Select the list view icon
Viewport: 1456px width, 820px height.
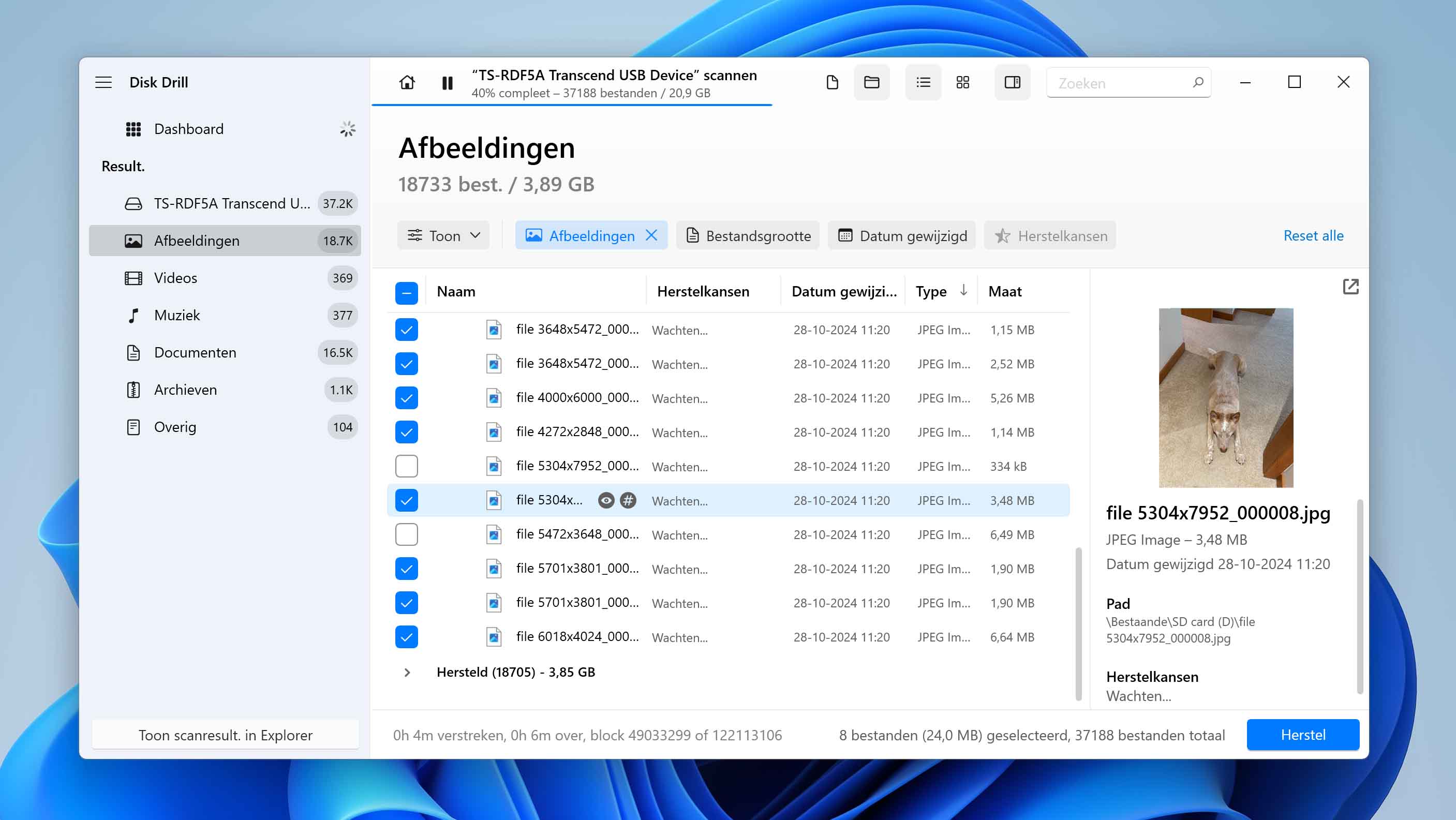click(921, 82)
